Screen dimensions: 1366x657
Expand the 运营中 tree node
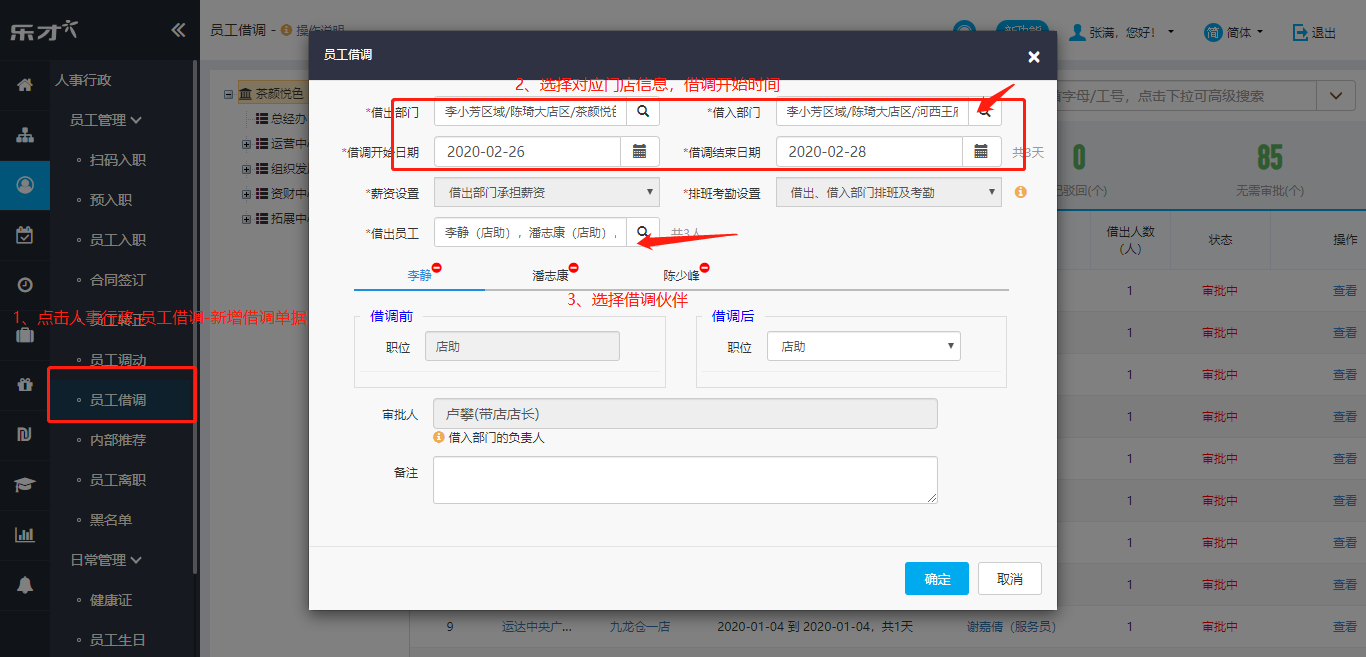click(x=246, y=144)
